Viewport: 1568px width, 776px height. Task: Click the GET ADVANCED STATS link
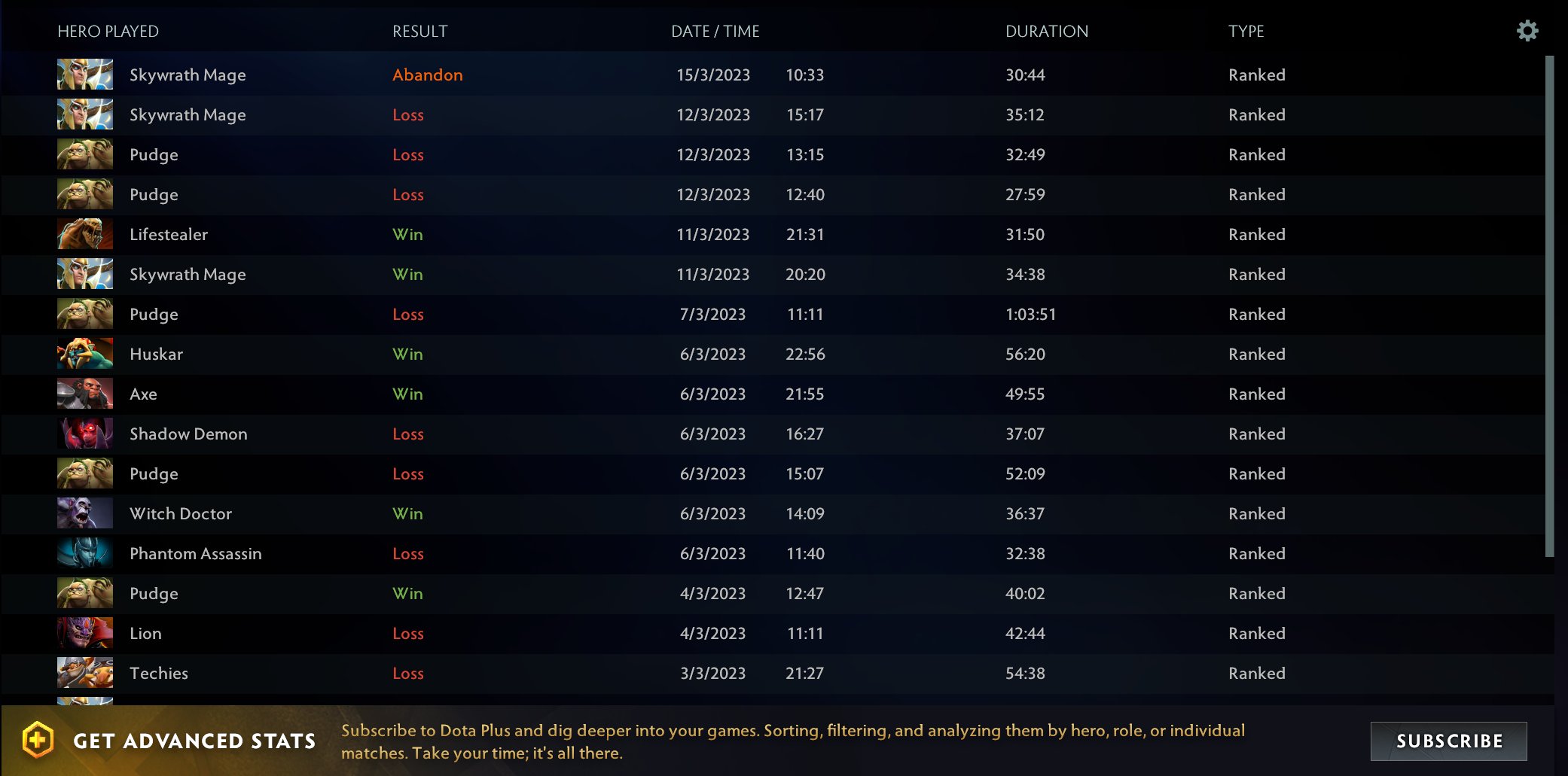click(x=193, y=740)
